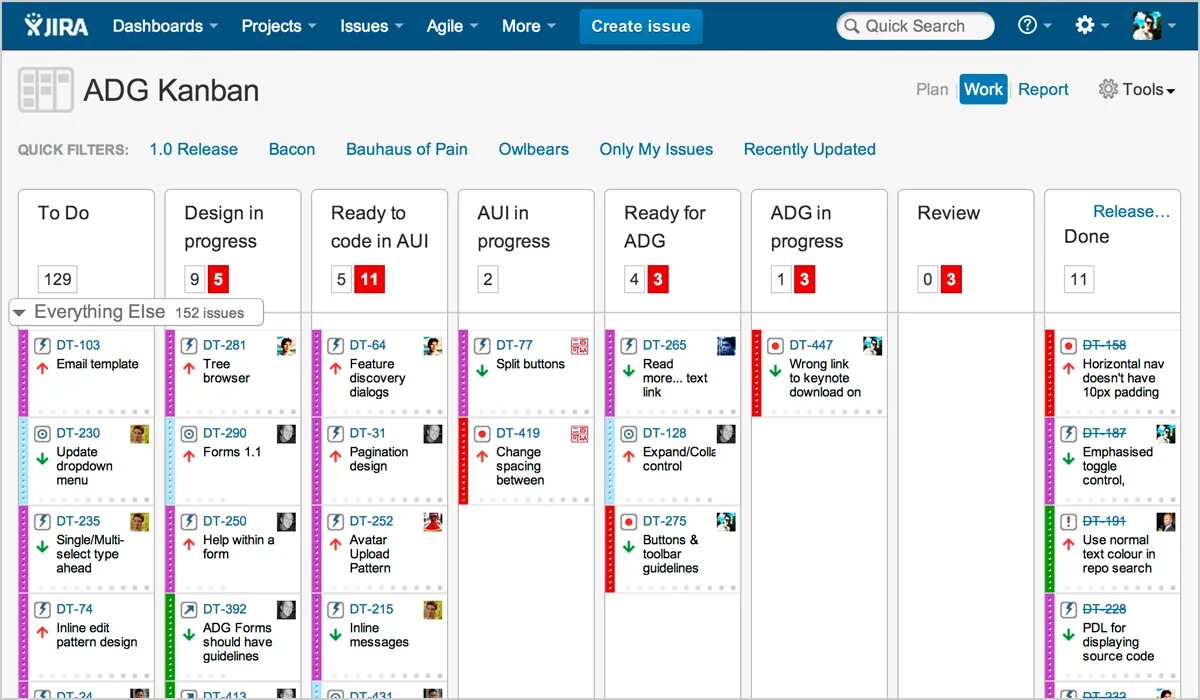Switch to the Report view
The image size is (1200, 700).
pos(1043,90)
